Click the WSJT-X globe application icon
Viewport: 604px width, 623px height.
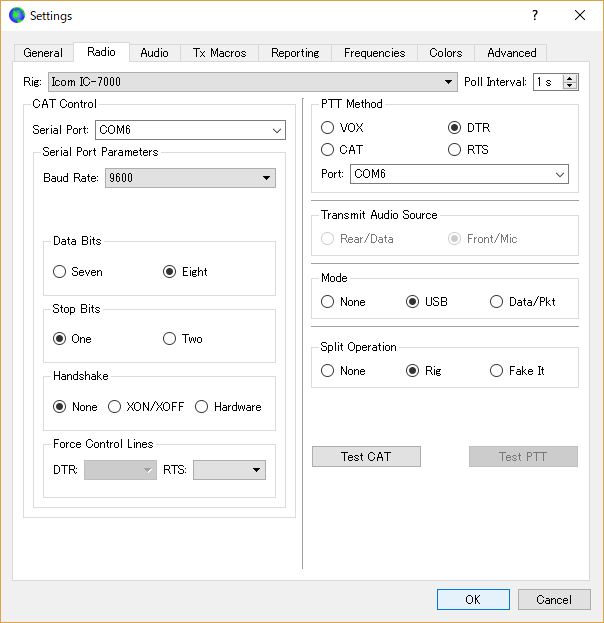pyautogui.click(x=17, y=15)
